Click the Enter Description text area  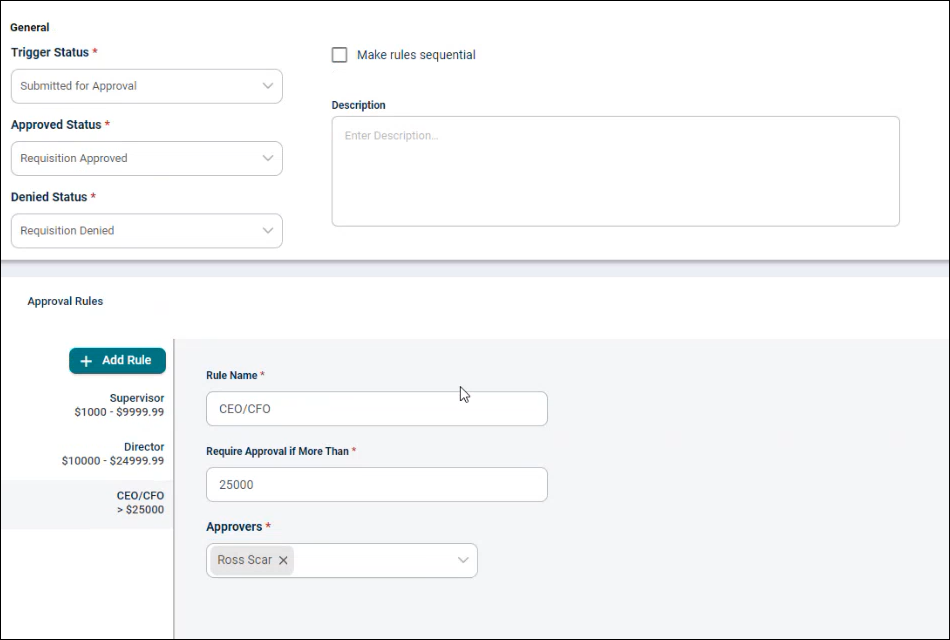[x=614, y=170]
